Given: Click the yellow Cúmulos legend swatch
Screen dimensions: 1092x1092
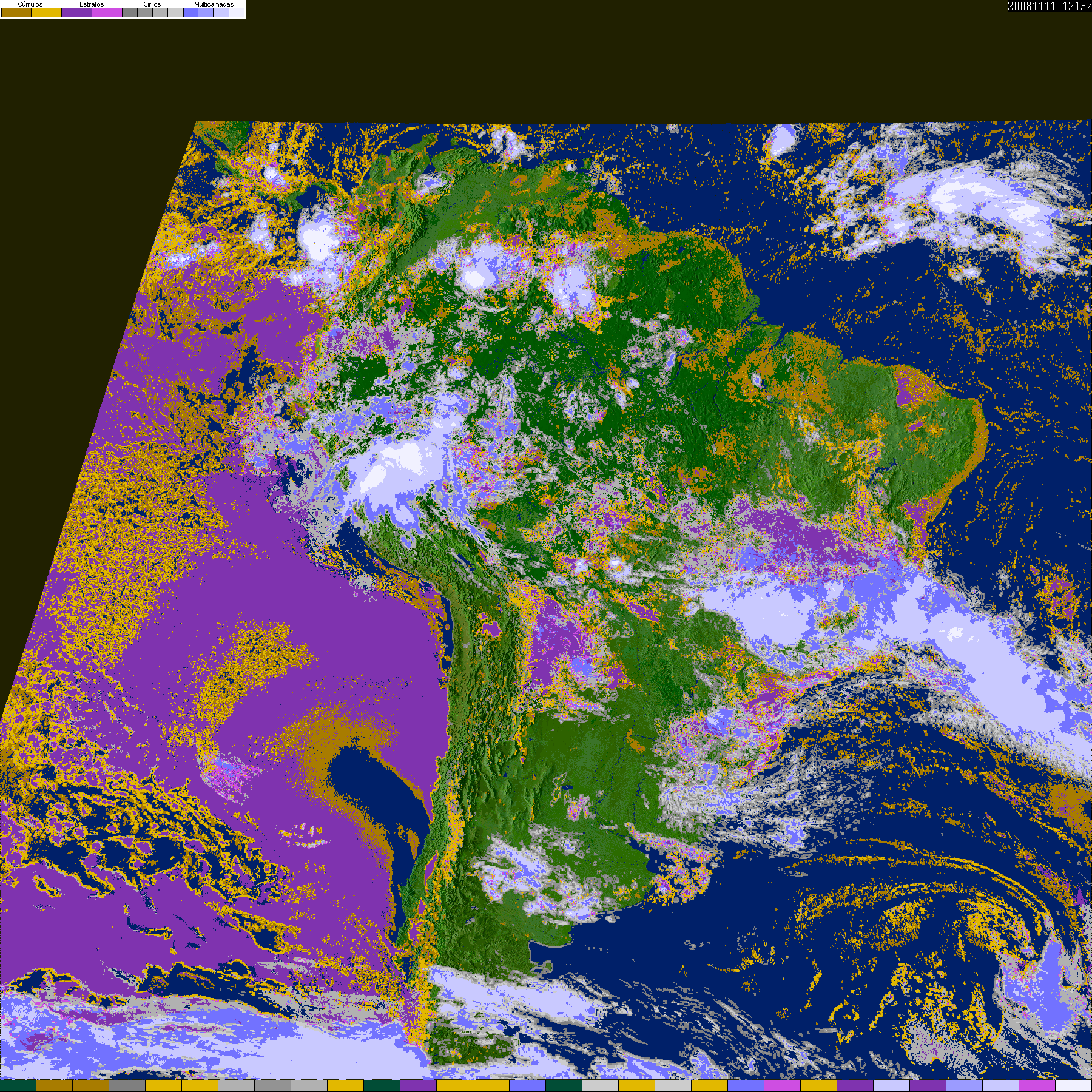Looking at the screenshot, I should point(47,12).
